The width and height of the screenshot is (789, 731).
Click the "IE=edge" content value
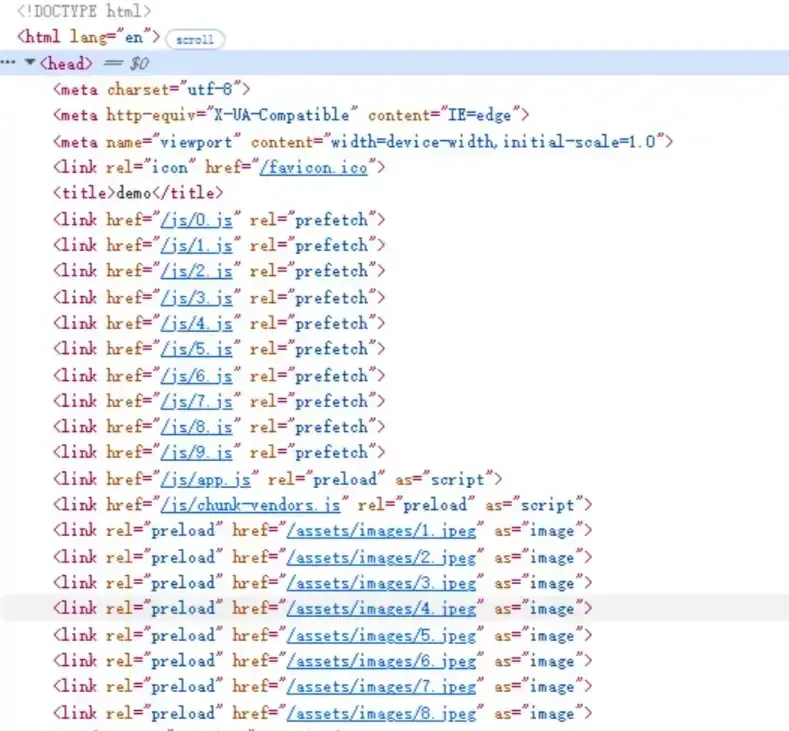pyautogui.click(x=480, y=115)
